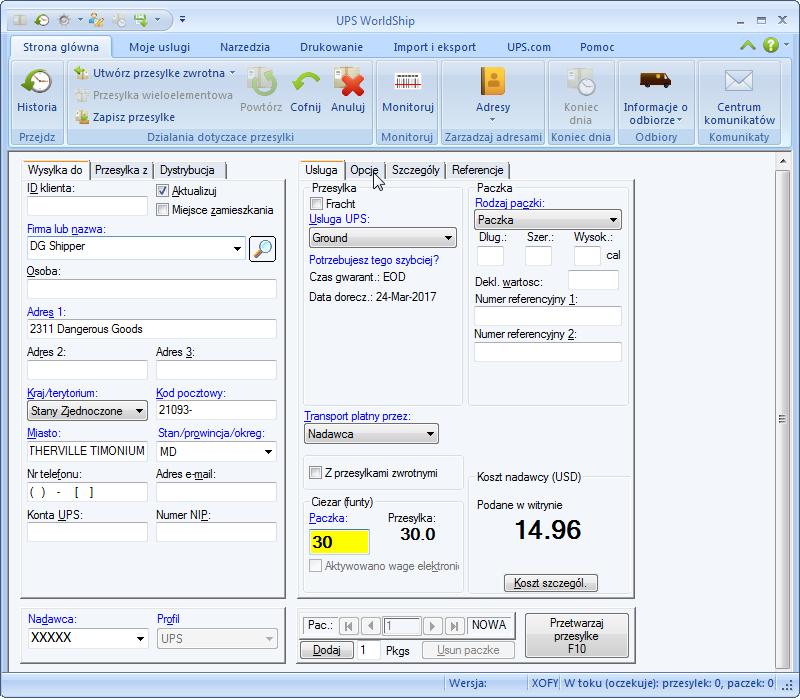Viewport: 800px width, 700px height.
Task: Open the Referencje tab
Action: tap(478, 170)
